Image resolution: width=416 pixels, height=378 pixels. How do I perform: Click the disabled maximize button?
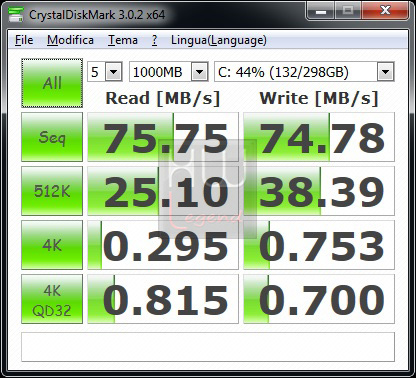[x=348, y=11]
